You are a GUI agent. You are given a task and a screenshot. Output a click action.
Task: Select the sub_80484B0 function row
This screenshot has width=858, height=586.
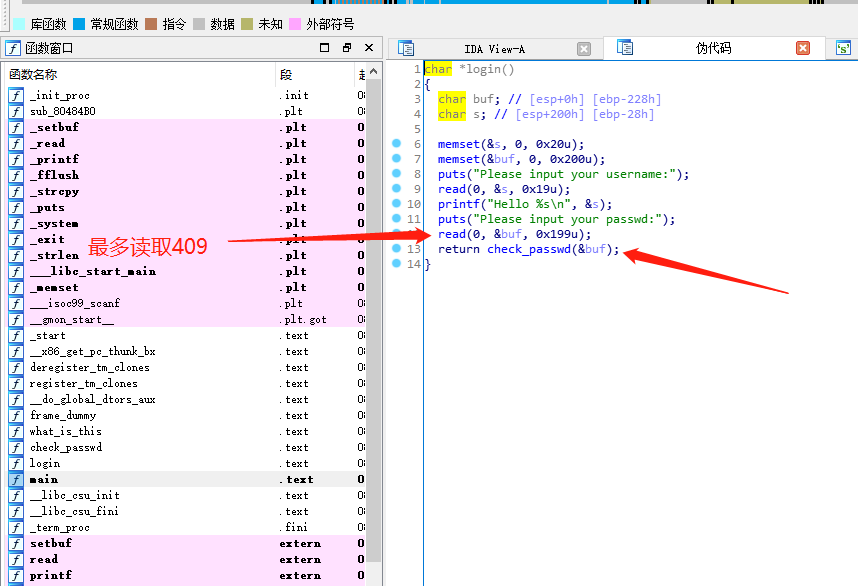click(186, 111)
